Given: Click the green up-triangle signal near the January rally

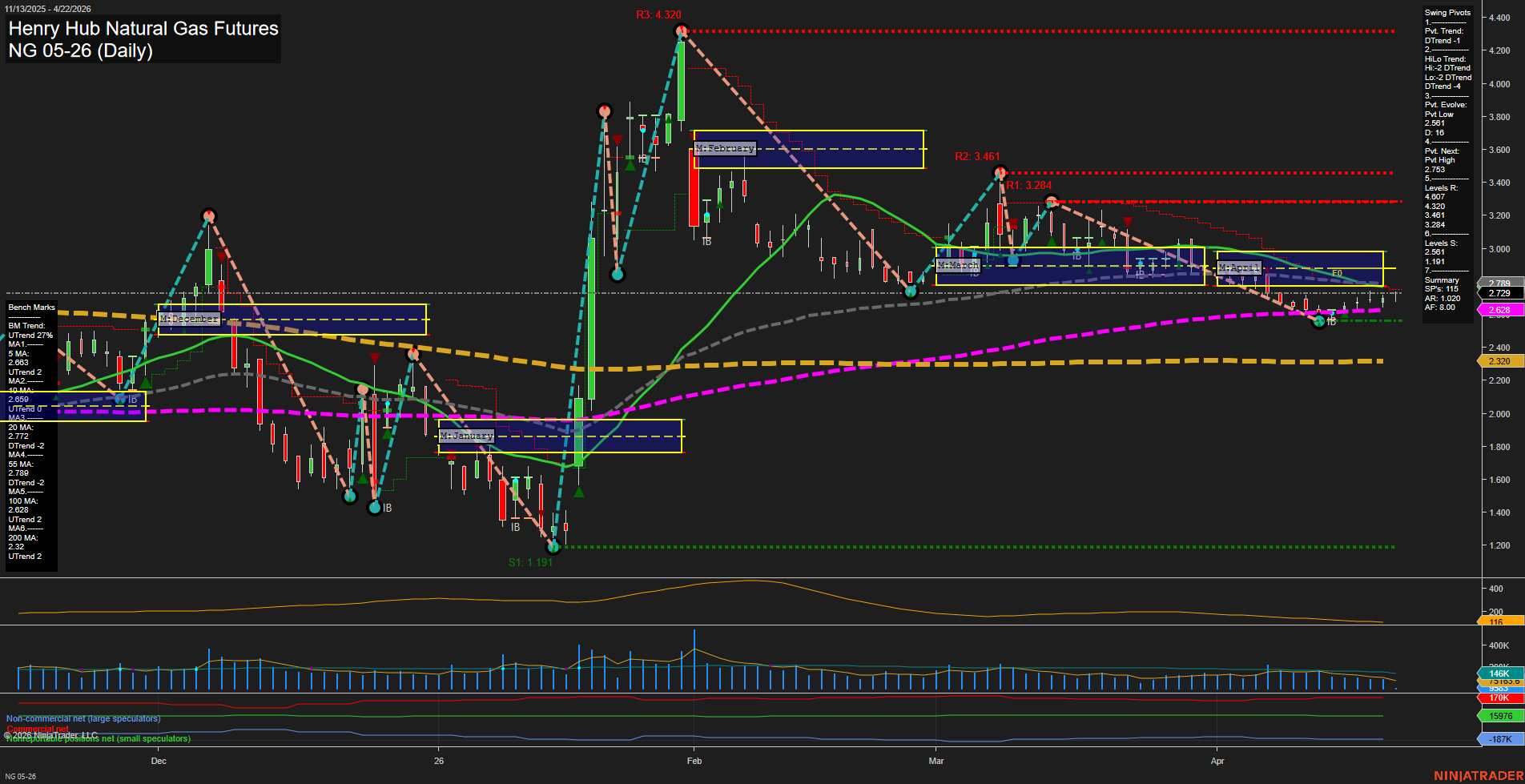Looking at the screenshot, I should tap(578, 491).
